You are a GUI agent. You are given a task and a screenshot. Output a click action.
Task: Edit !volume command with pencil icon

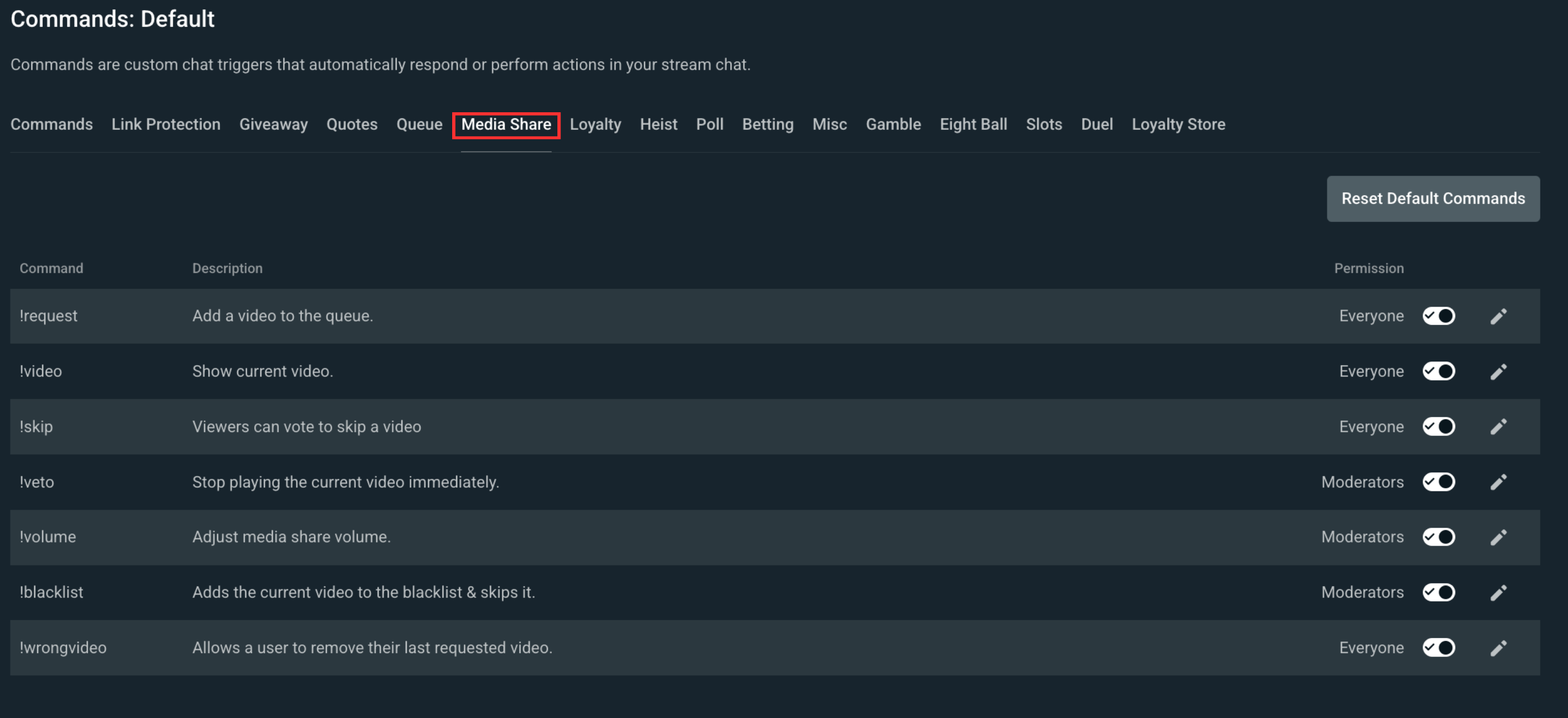1498,537
